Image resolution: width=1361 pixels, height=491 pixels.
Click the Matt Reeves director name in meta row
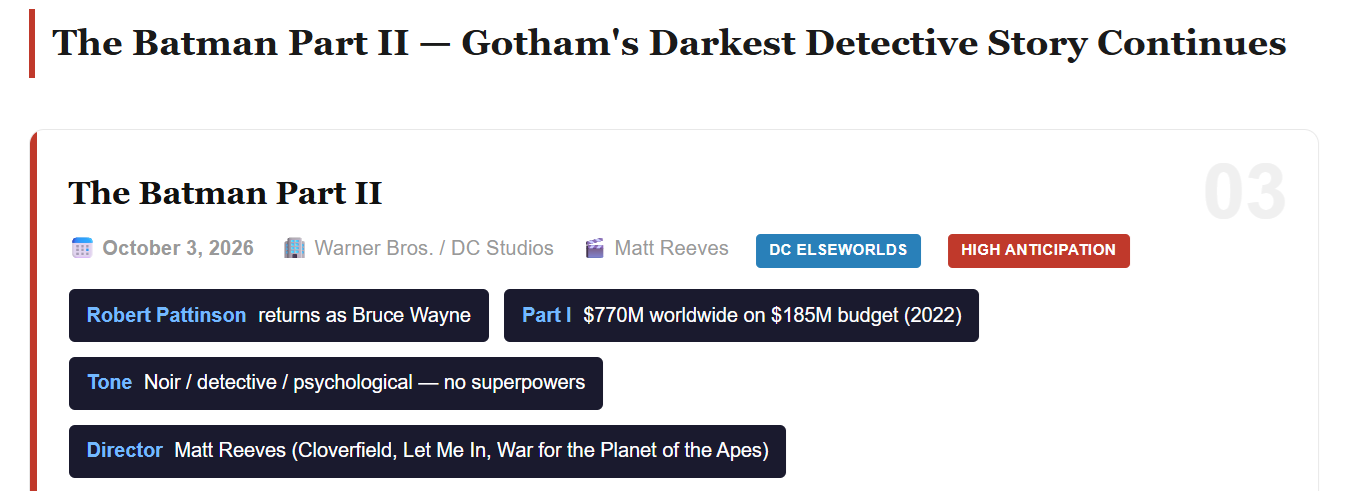pyautogui.click(x=671, y=248)
